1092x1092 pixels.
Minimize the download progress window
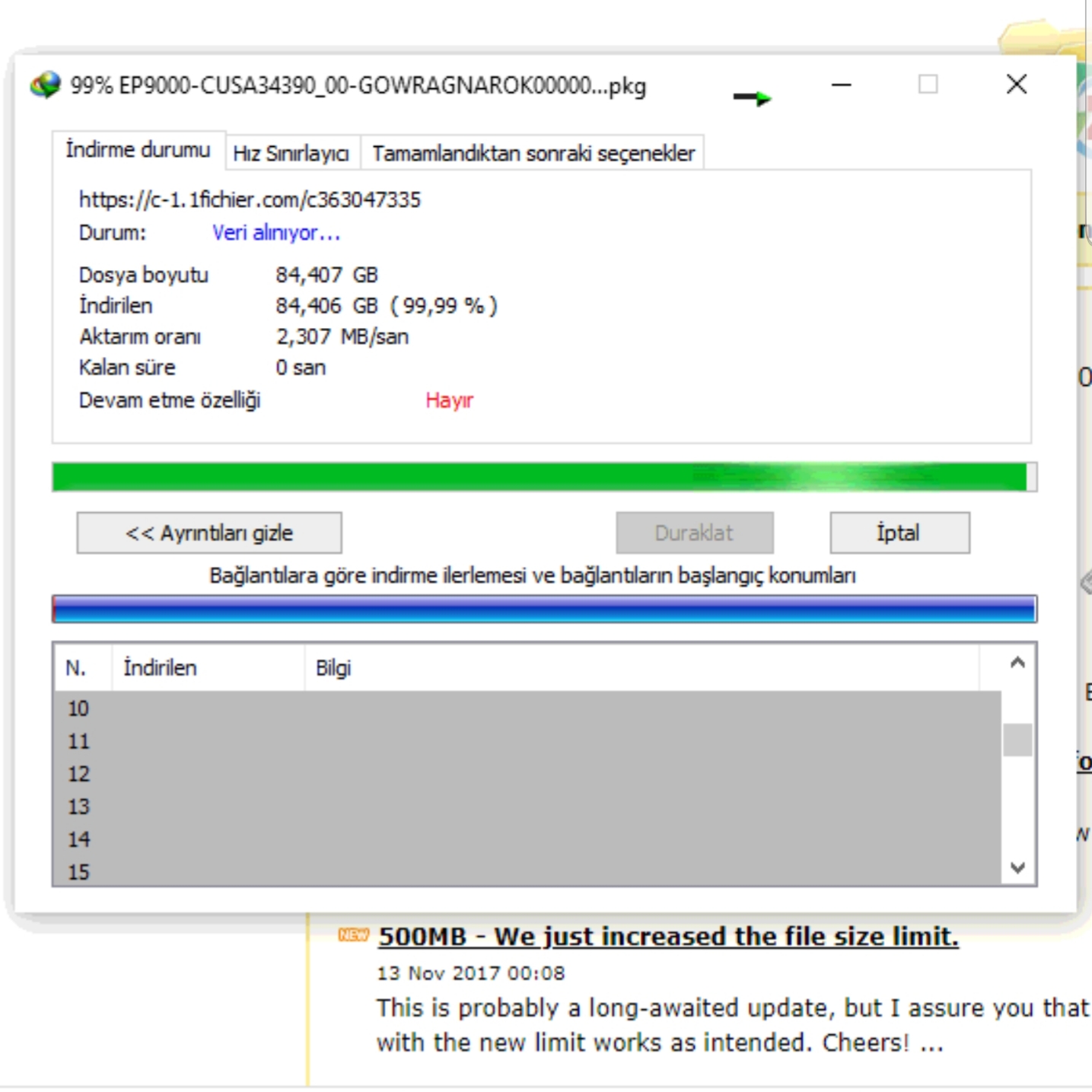click(x=841, y=84)
